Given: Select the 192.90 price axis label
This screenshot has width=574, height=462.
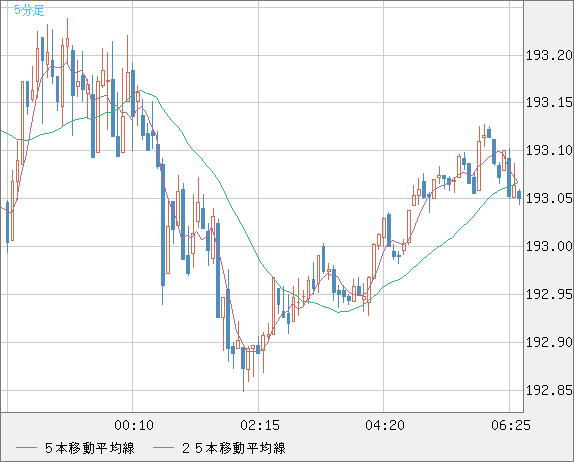Looking at the screenshot, I should [x=549, y=342].
